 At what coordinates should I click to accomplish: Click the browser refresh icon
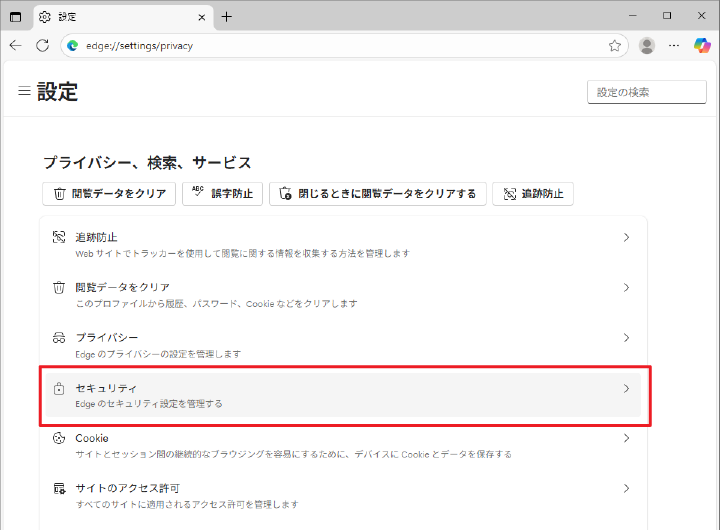[x=42, y=45]
